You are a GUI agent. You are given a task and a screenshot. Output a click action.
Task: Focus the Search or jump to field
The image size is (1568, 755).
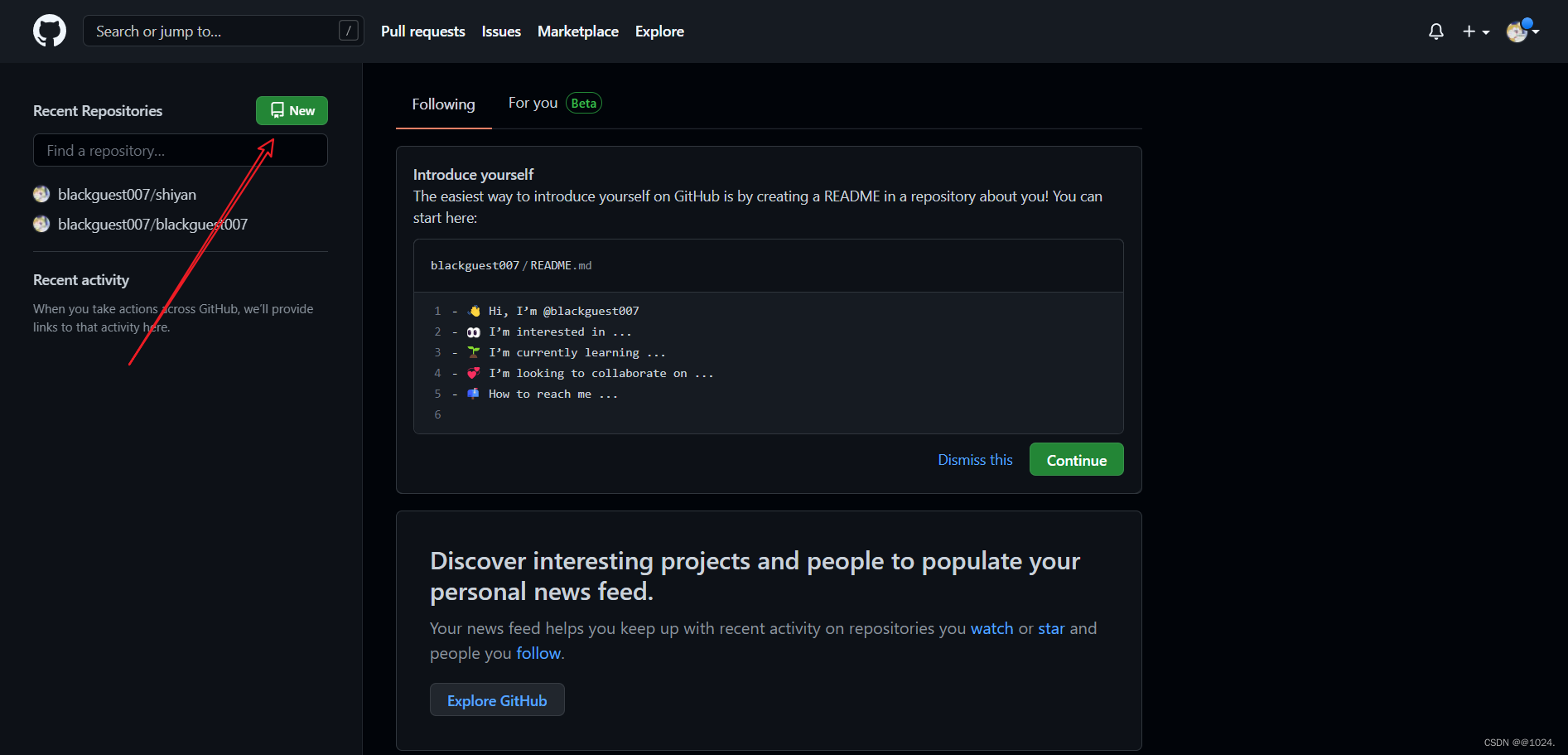click(x=224, y=31)
